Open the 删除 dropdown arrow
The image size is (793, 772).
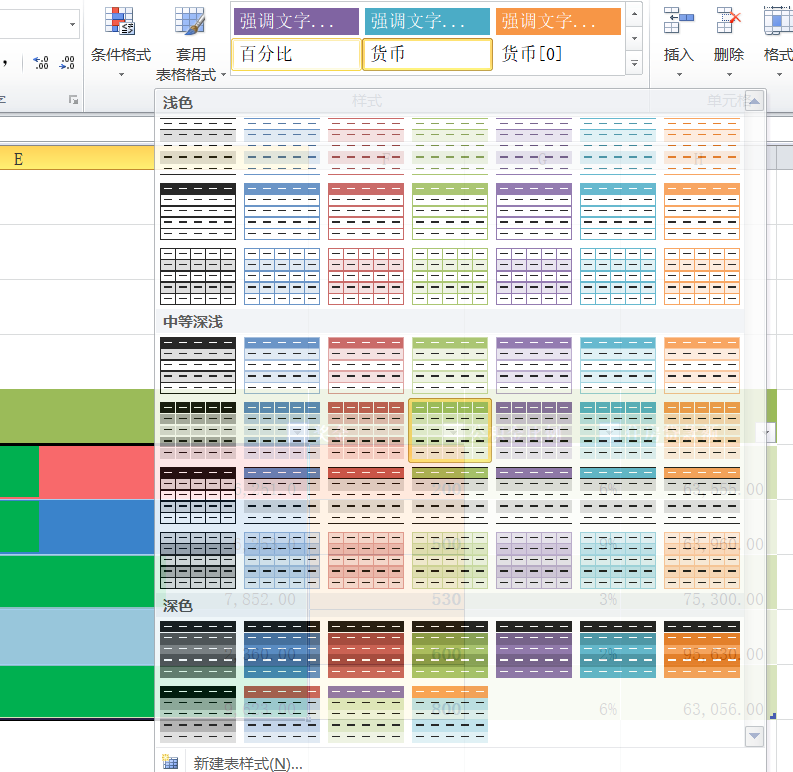(x=729, y=74)
